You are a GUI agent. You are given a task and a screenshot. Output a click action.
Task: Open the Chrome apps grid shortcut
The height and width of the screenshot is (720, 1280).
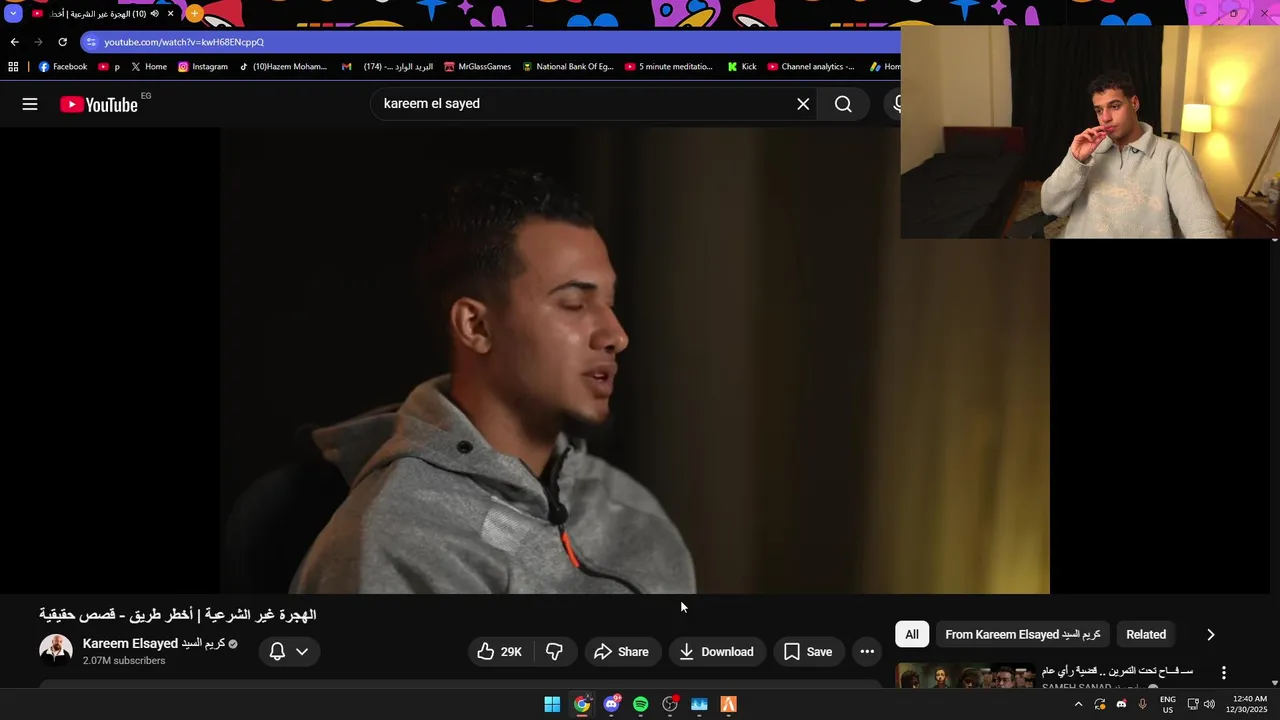click(13, 67)
